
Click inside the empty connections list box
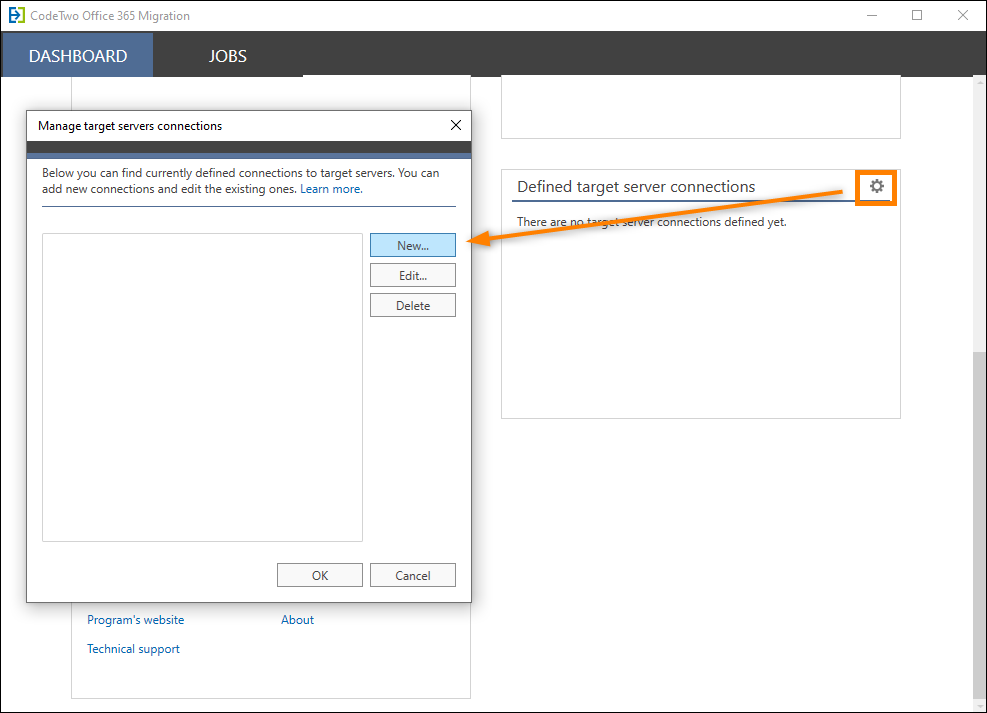click(x=202, y=388)
